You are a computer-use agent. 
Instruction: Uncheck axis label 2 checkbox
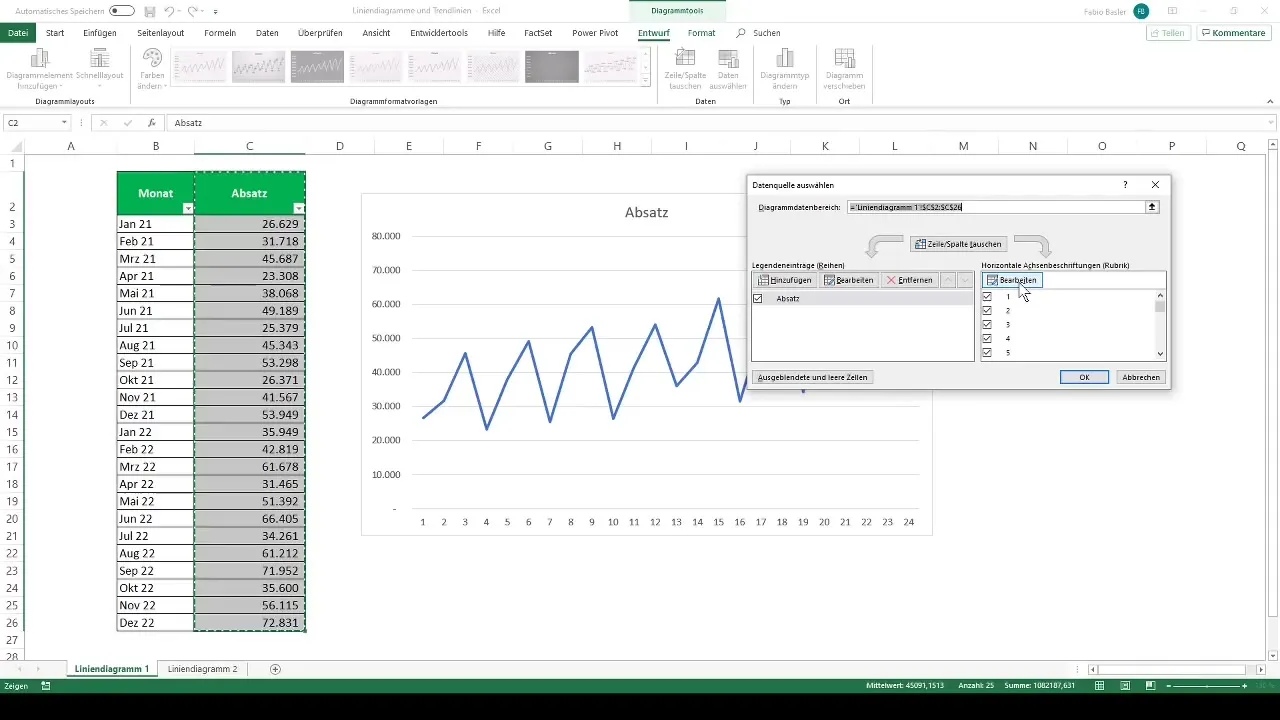coord(987,311)
